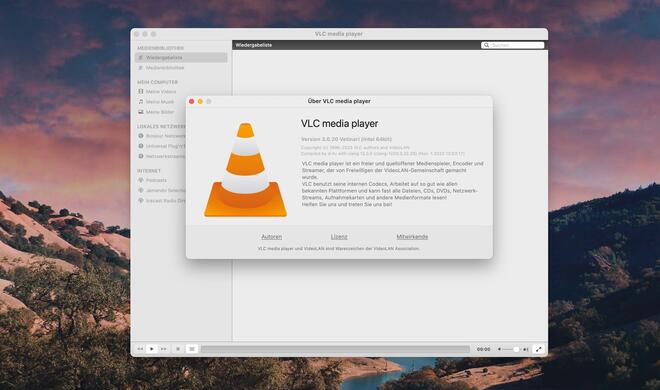Select the Bonjour network entry
Screen dimensions: 660x390
point(165,136)
